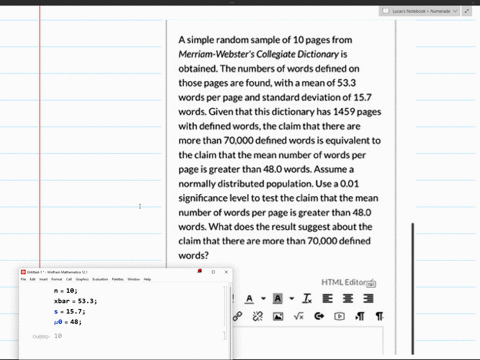480x360 pixels.
Task: Open the math equation square-root icon
Action: (x=299, y=316)
